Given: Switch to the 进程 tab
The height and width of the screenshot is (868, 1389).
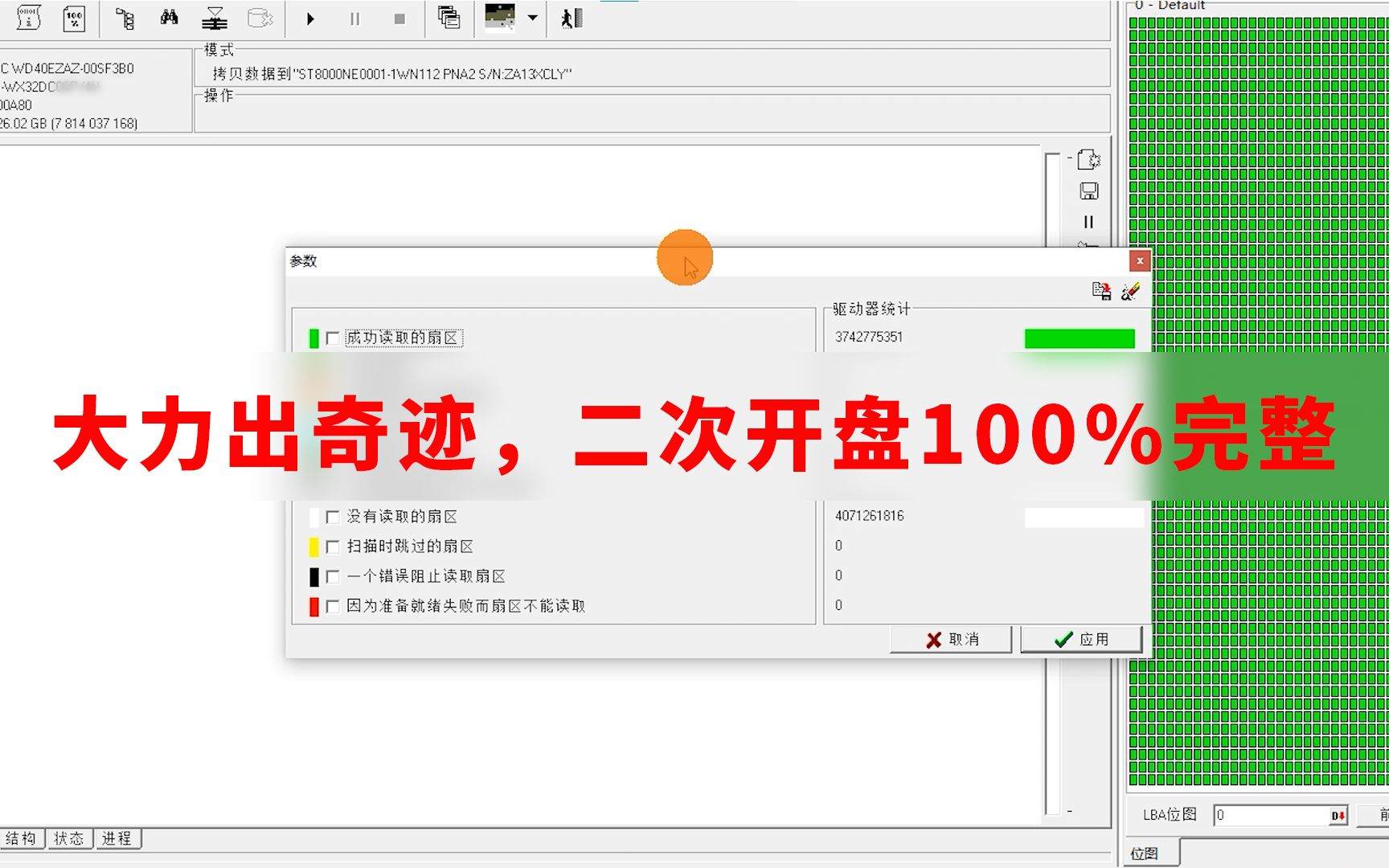Looking at the screenshot, I should [x=117, y=838].
